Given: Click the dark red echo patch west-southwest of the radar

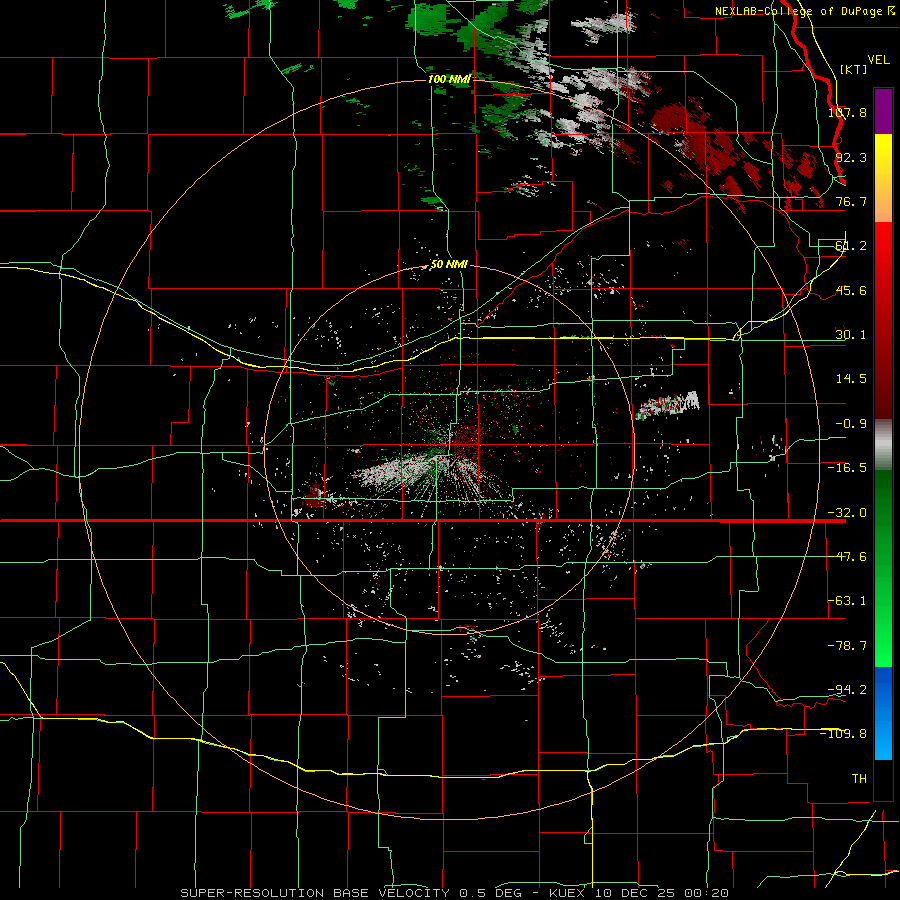Looking at the screenshot, I should [x=313, y=494].
